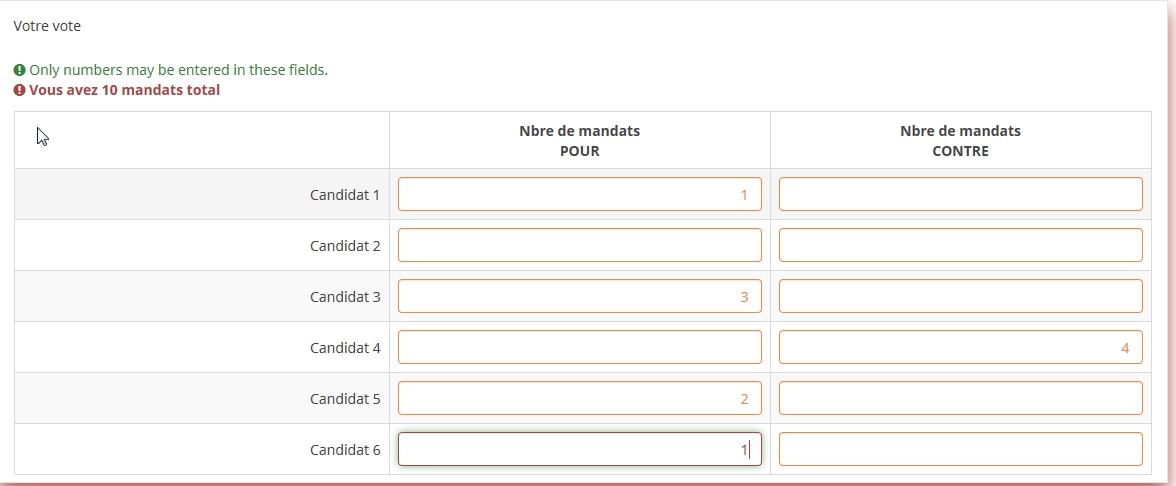Click the green info icon beside the numbers-only tip

(19, 70)
